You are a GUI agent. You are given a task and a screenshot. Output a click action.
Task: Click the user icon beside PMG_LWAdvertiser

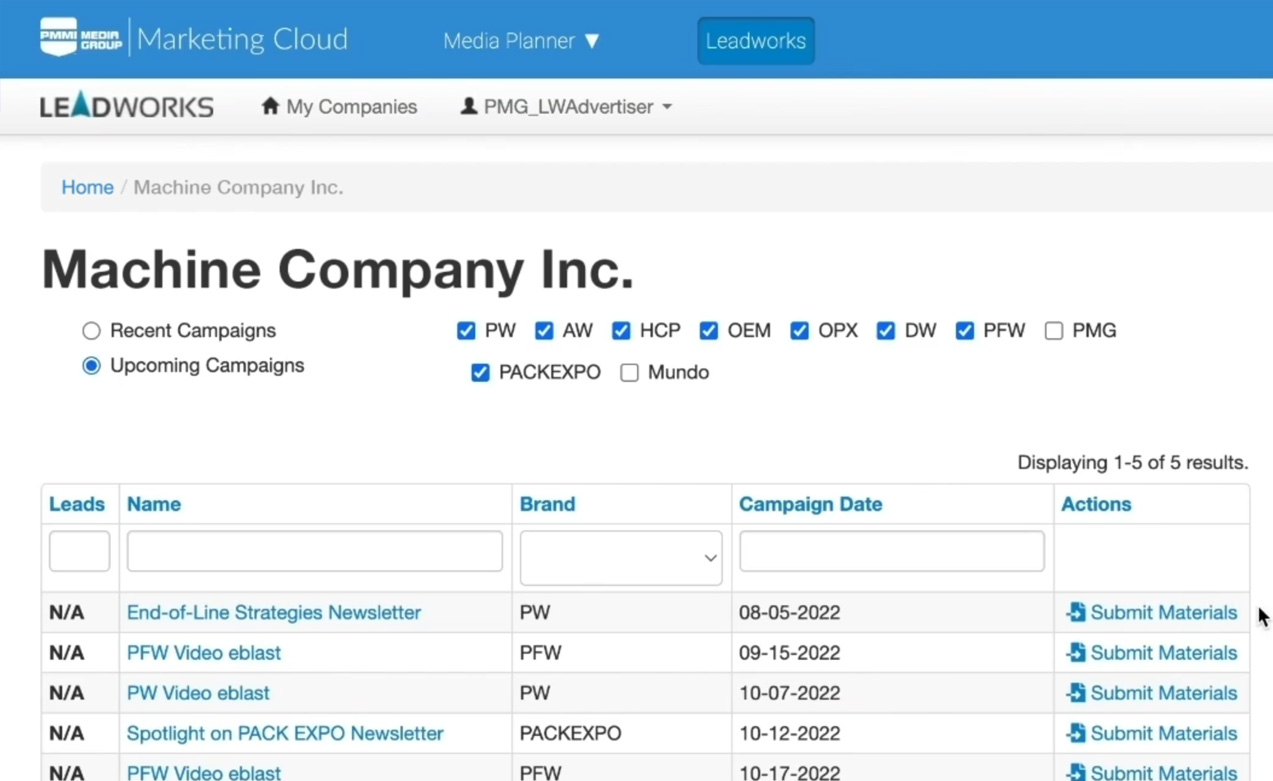[x=468, y=106]
